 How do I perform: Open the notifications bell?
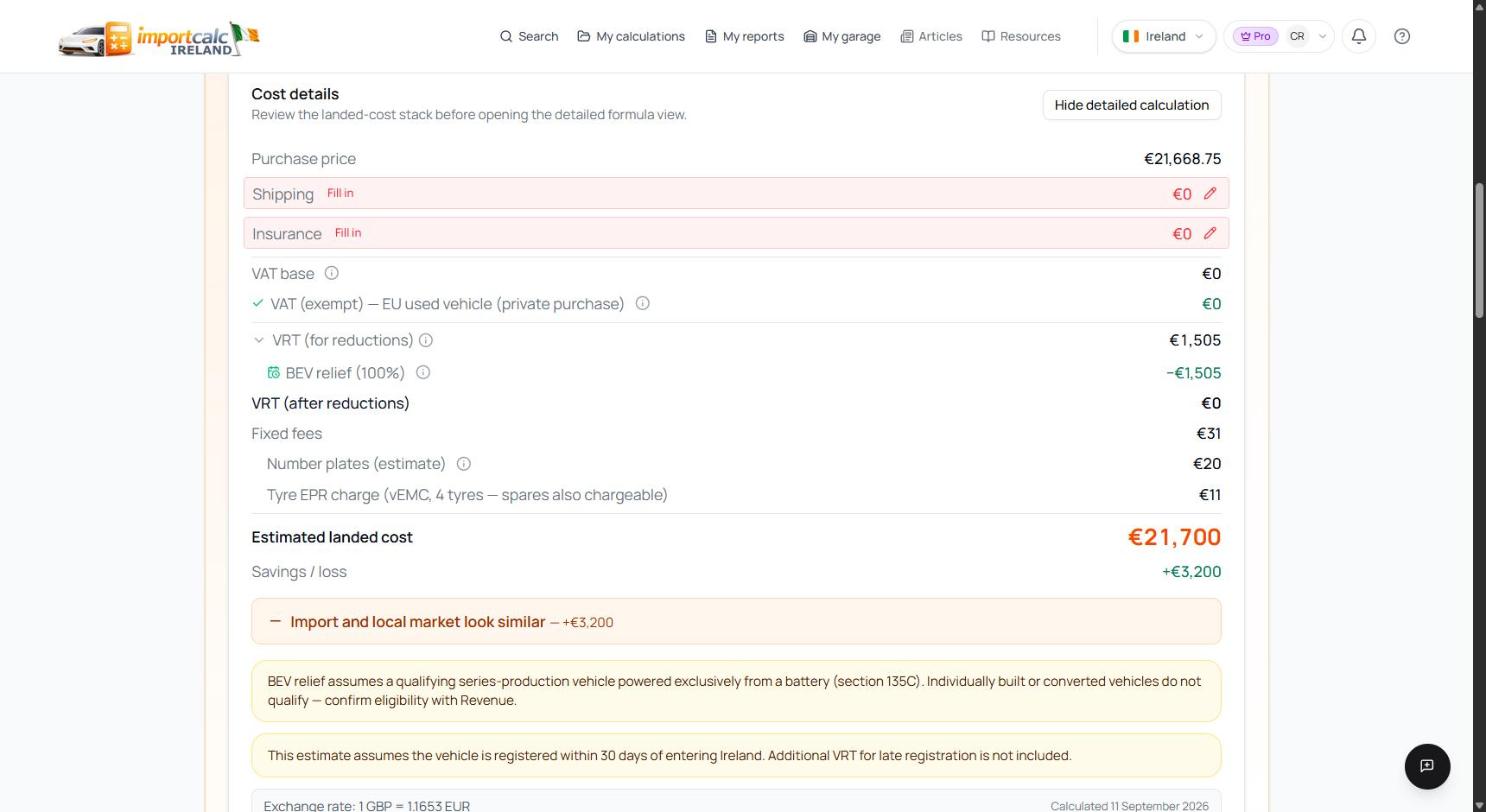(x=1359, y=36)
